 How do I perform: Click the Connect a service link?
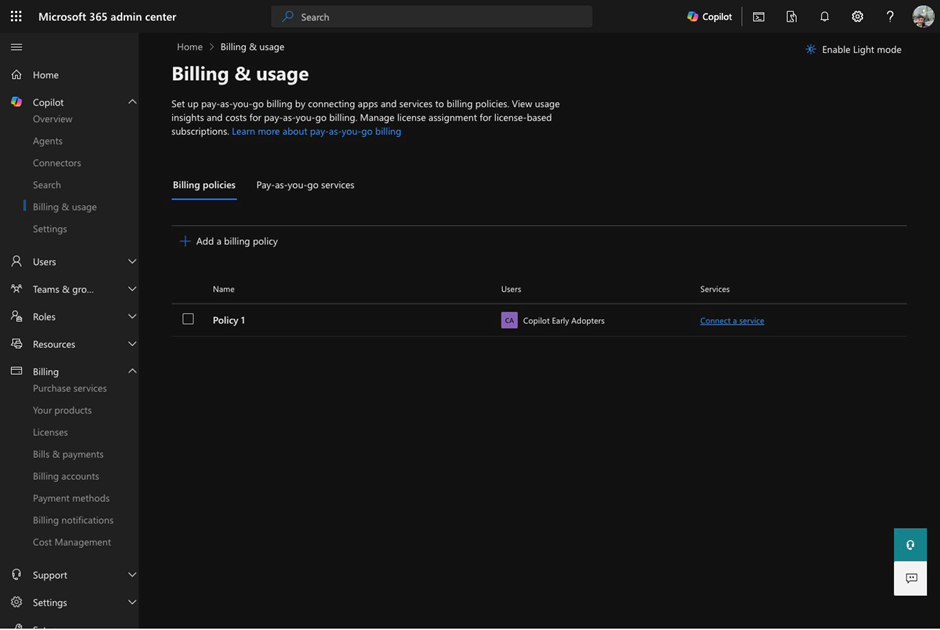tap(732, 321)
